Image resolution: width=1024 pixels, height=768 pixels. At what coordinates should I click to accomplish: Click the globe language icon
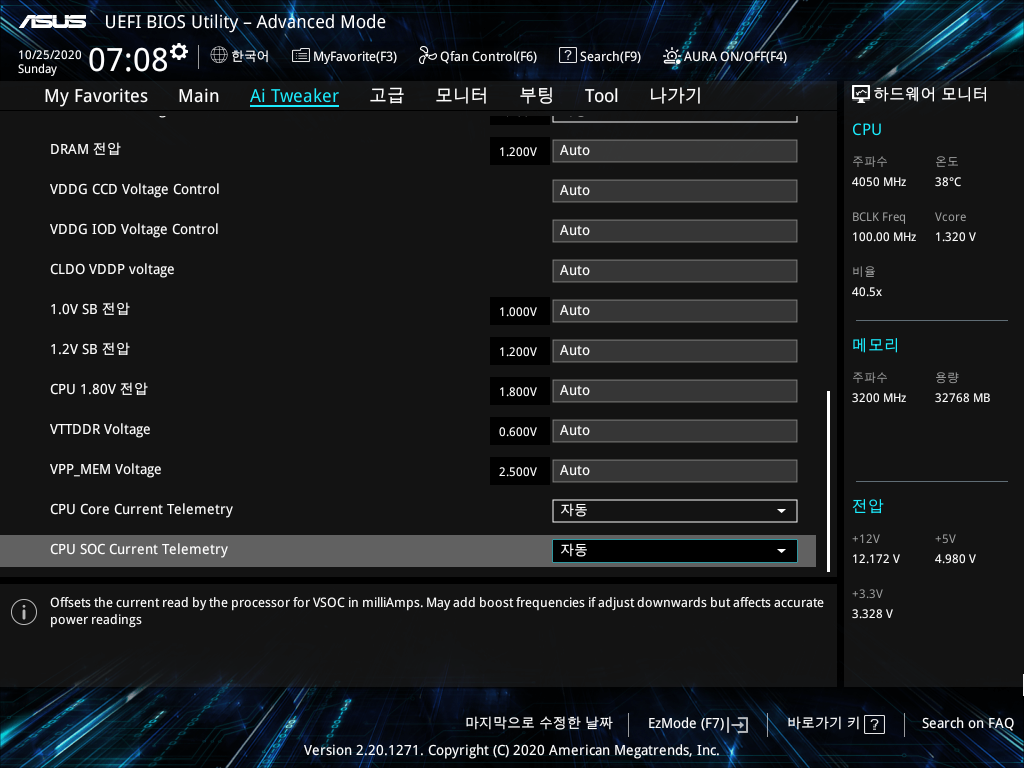[219, 56]
